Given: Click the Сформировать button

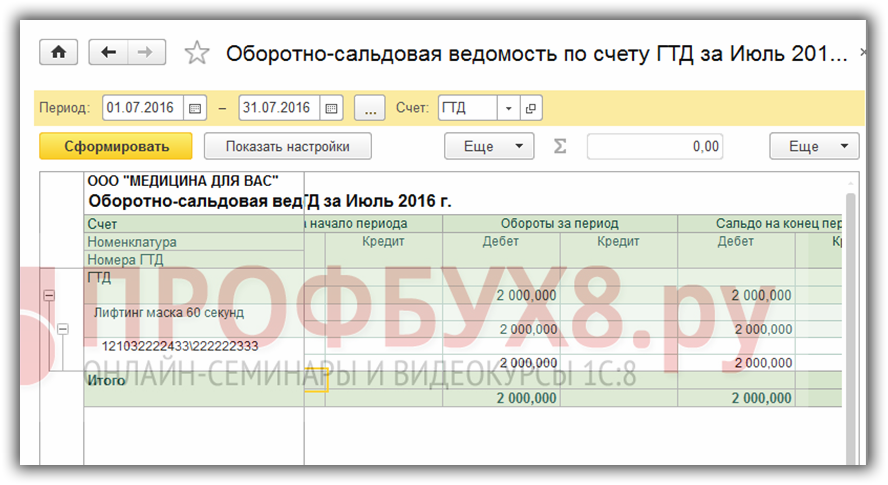Looking at the screenshot, I should (x=116, y=146).
